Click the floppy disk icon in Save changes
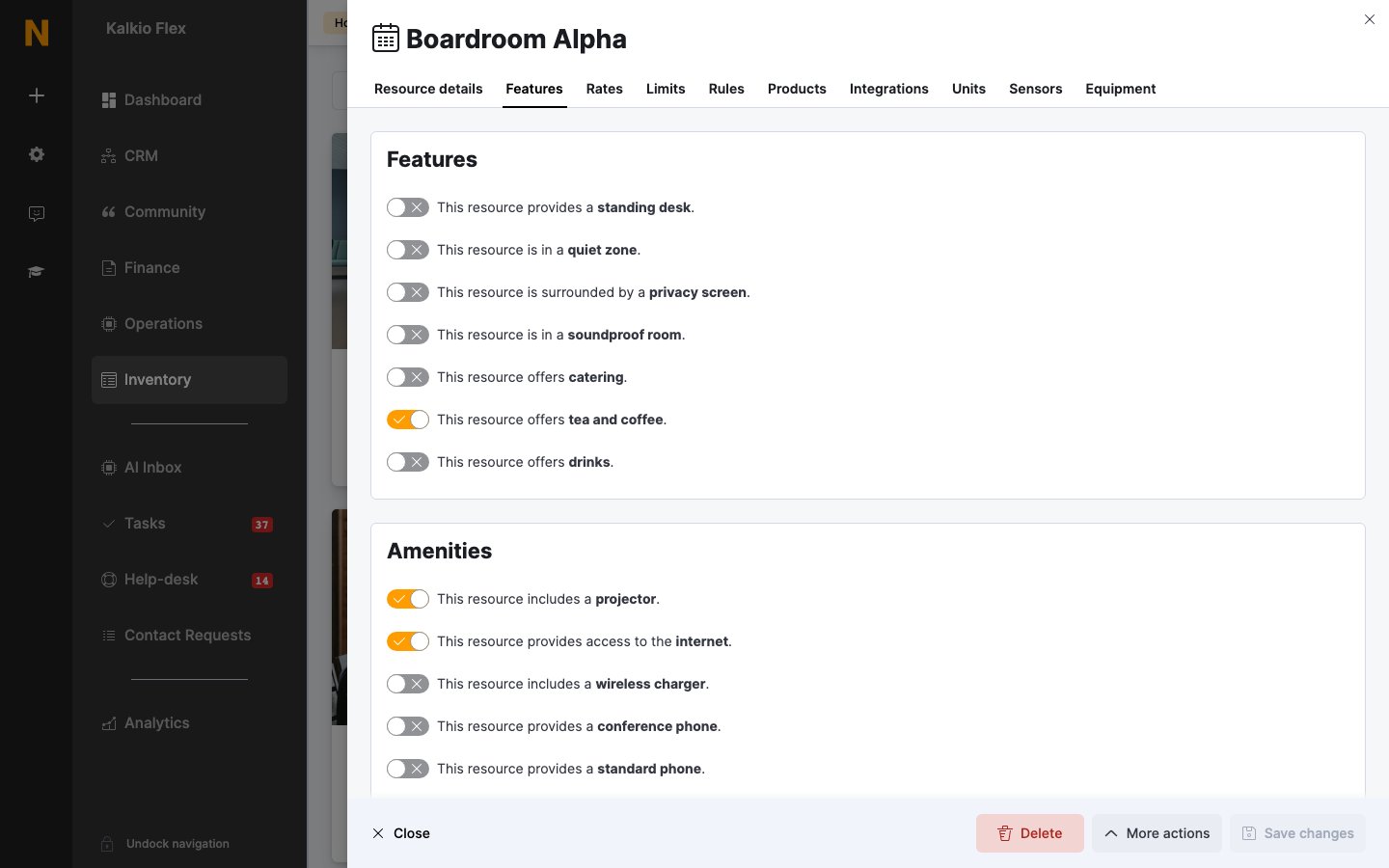This screenshot has width=1389, height=868. (x=1249, y=833)
